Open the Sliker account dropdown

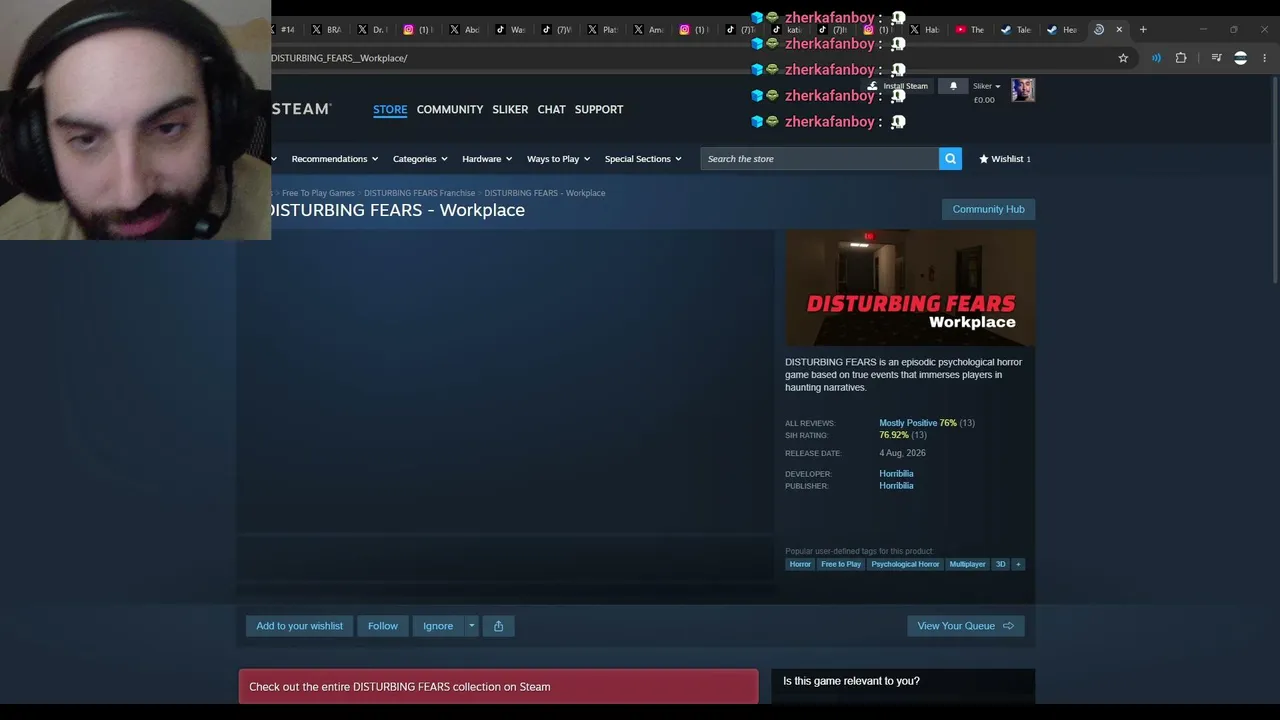pos(987,86)
